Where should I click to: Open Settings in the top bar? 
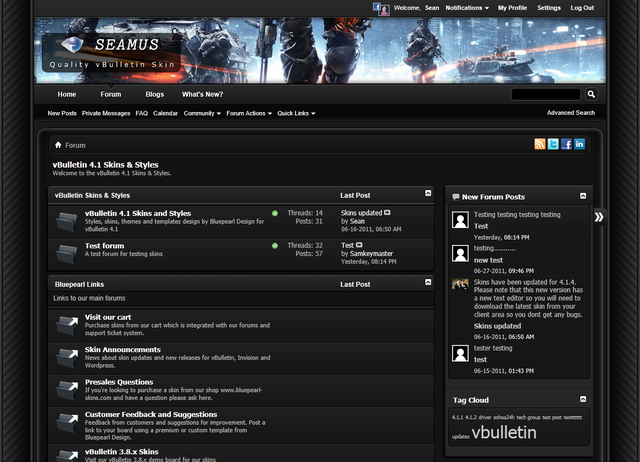point(549,8)
